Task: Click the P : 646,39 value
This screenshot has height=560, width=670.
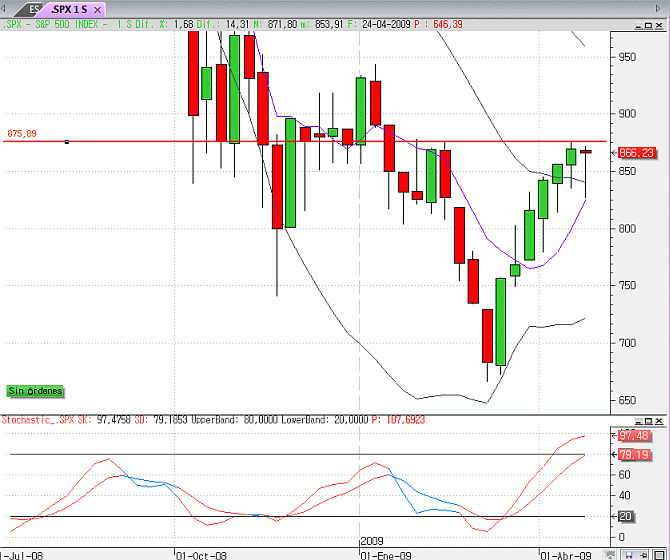Action: tap(438, 24)
